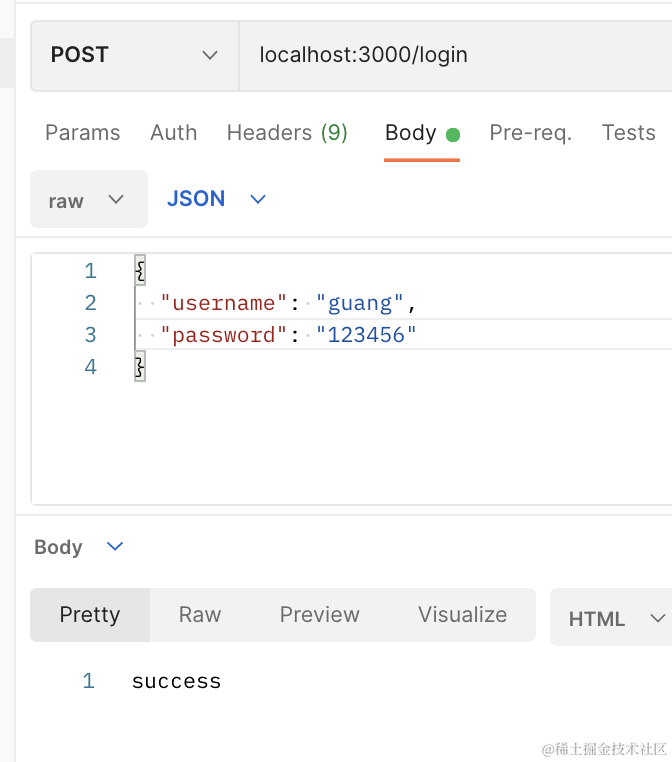Click the request Body tab

point(411,133)
